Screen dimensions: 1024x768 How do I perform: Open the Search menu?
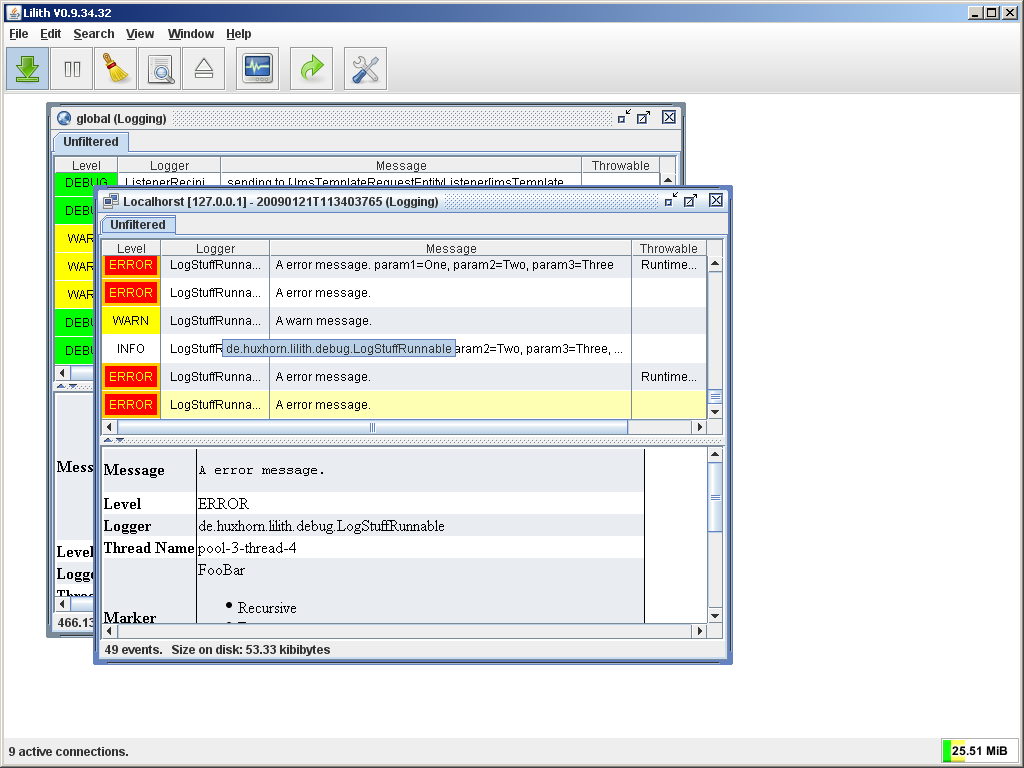click(94, 34)
